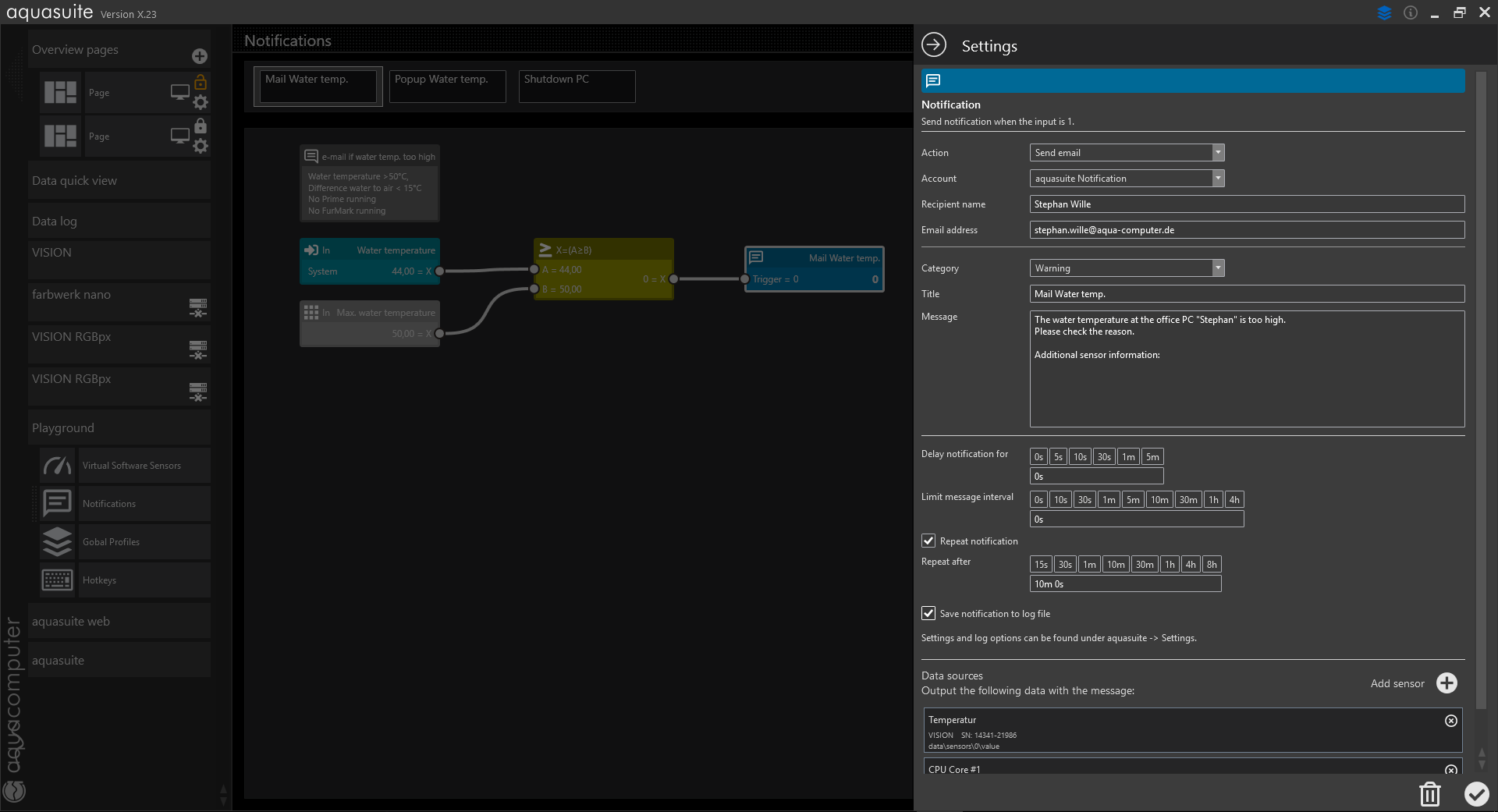
Task: Click the Add sensor plus icon
Action: click(1447, 683)
